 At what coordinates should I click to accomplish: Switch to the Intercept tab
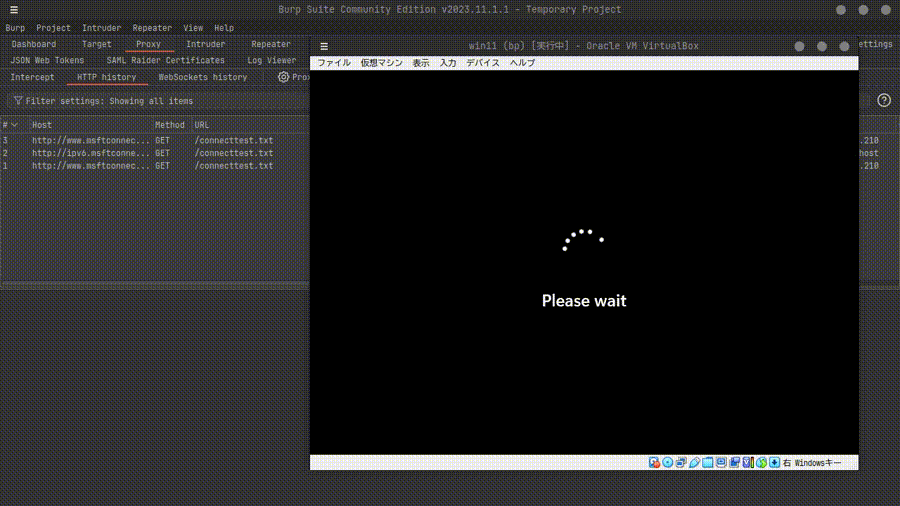pos(32,77)
